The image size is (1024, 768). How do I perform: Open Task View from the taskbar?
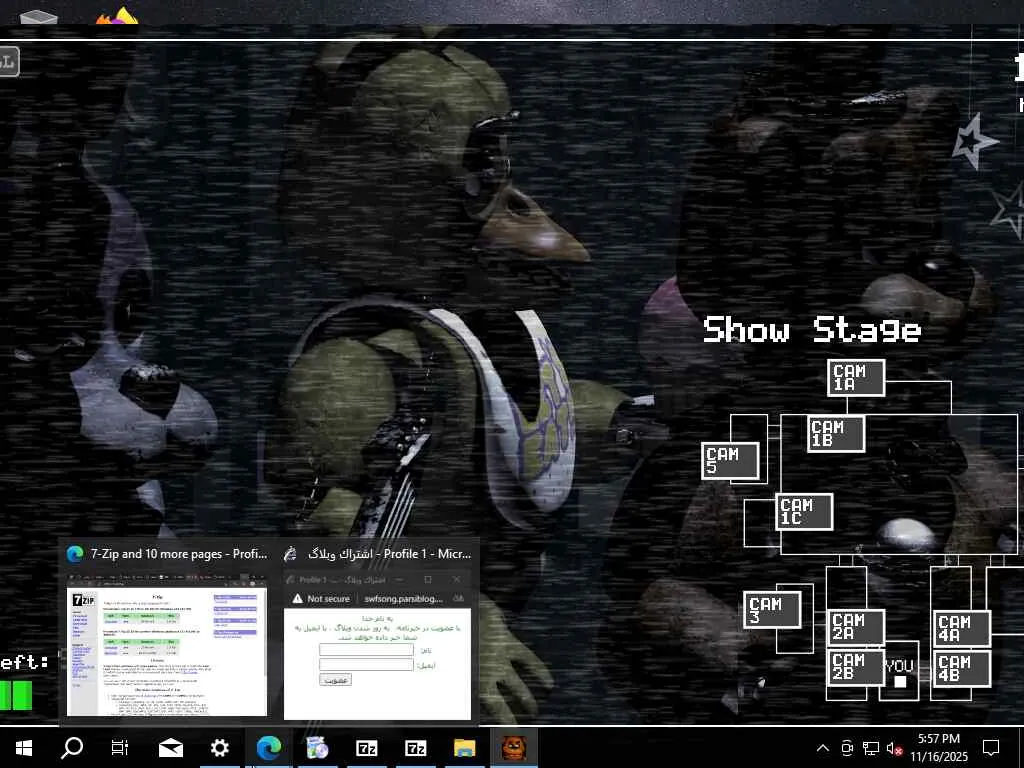(120, 748)
